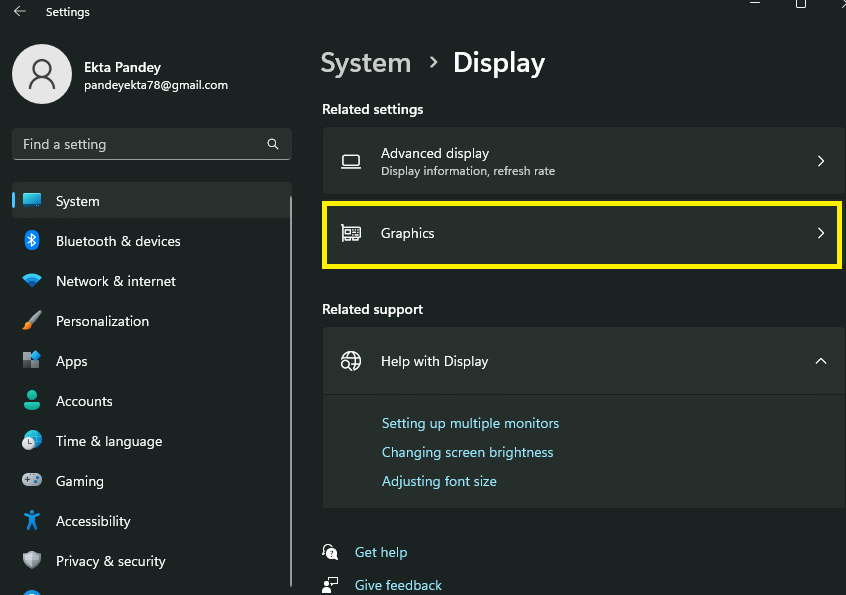Open Advanced display via its chevron
This screenshot has width=846, height=595.
(820, 161)
